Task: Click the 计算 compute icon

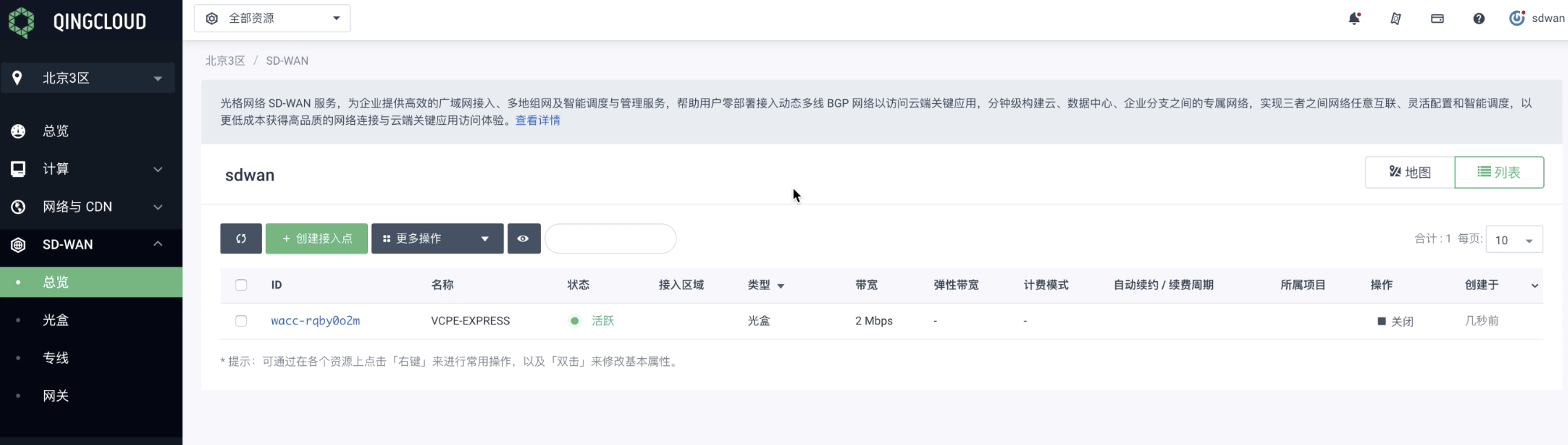Action: (18, 169)
